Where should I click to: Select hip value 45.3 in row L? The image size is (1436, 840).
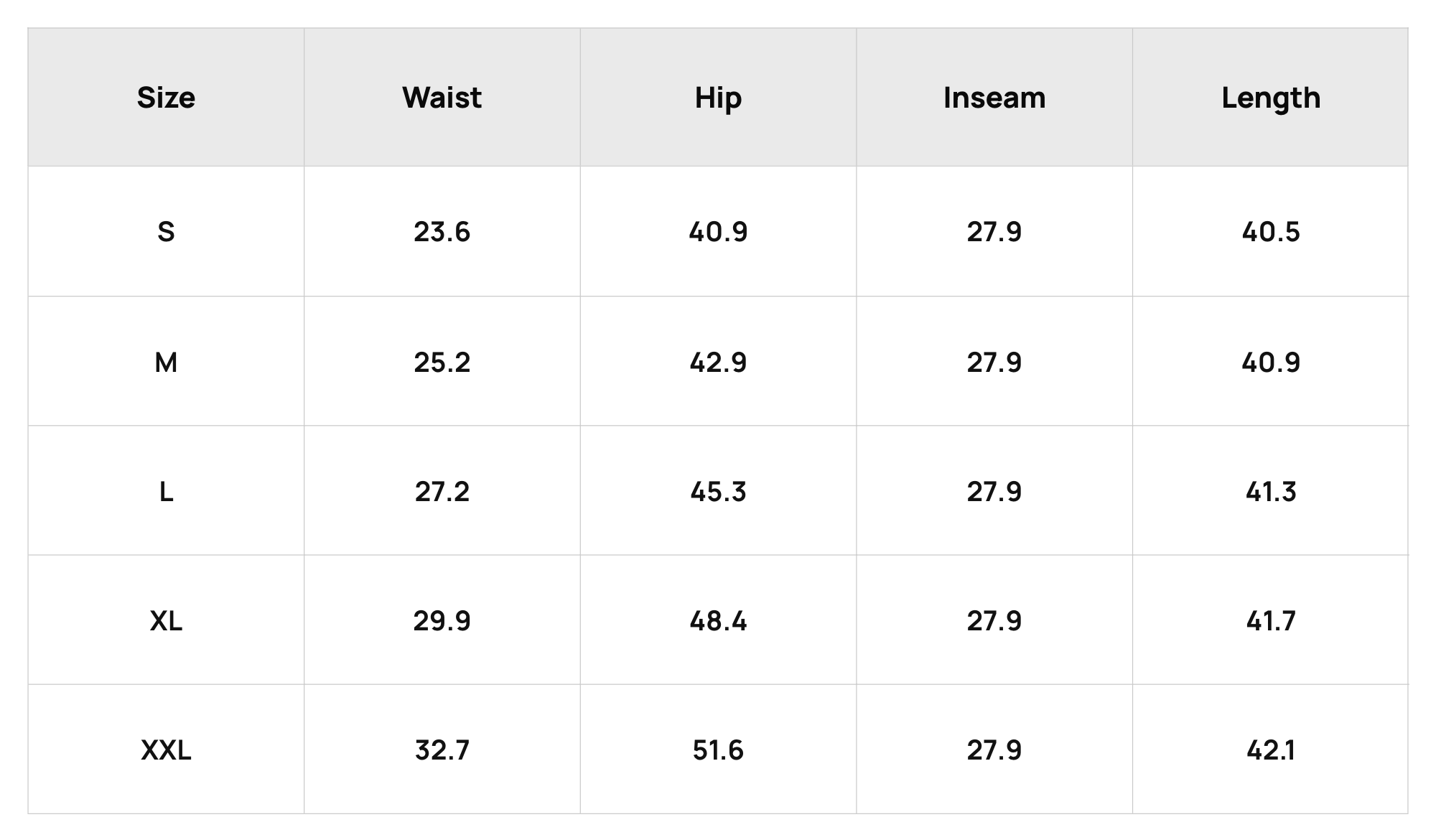pos(718,492)
